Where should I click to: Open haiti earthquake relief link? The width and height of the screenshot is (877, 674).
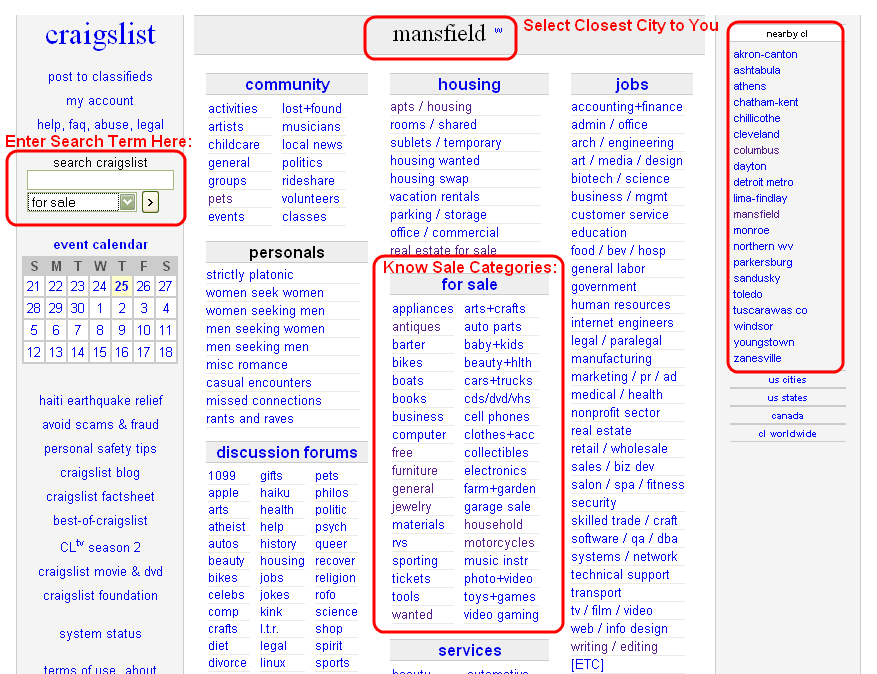[101, 400]
